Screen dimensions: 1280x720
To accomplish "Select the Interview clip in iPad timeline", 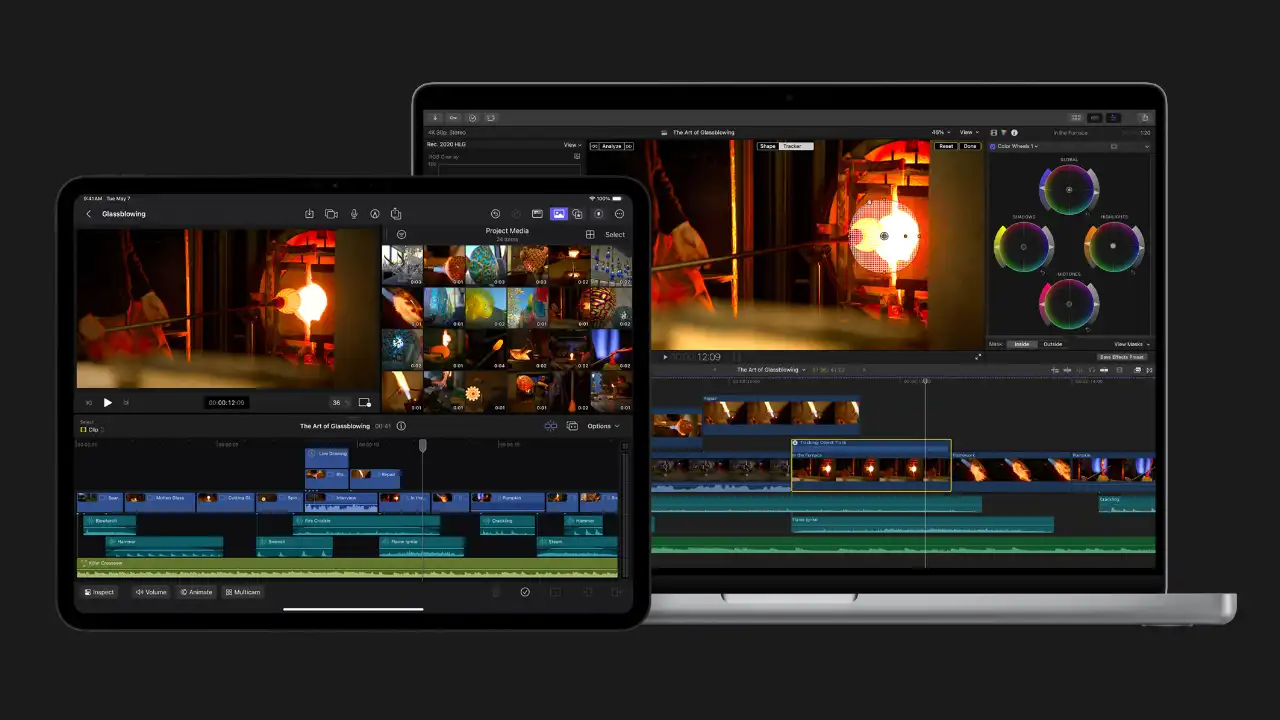I will pyautogui.click(x=341, y=501).
